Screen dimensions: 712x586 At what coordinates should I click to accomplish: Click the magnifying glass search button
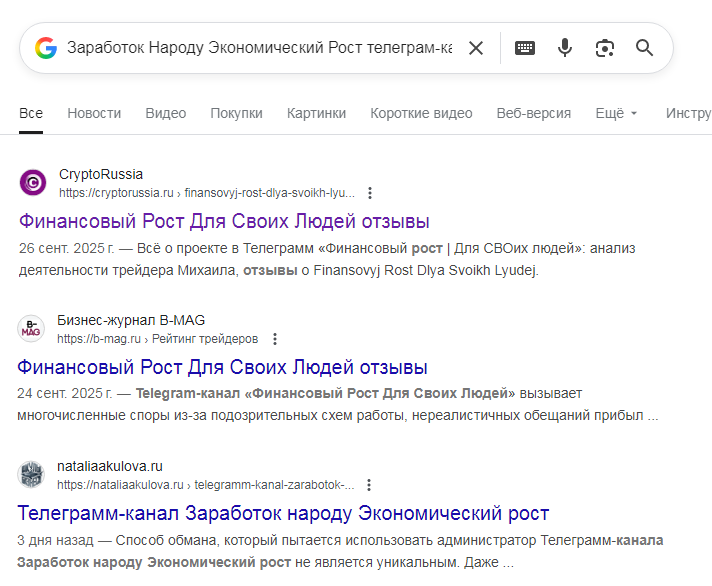644,48
